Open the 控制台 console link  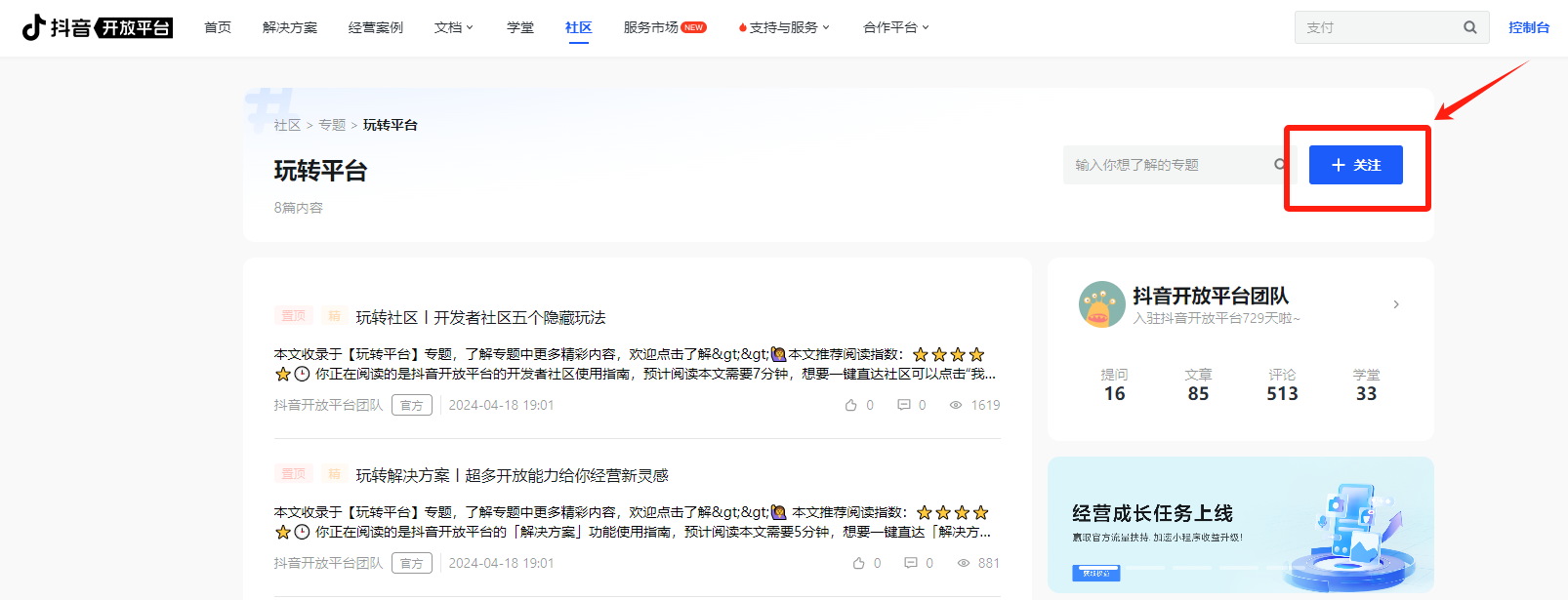pyautogui.click(x=1528, y=27)
